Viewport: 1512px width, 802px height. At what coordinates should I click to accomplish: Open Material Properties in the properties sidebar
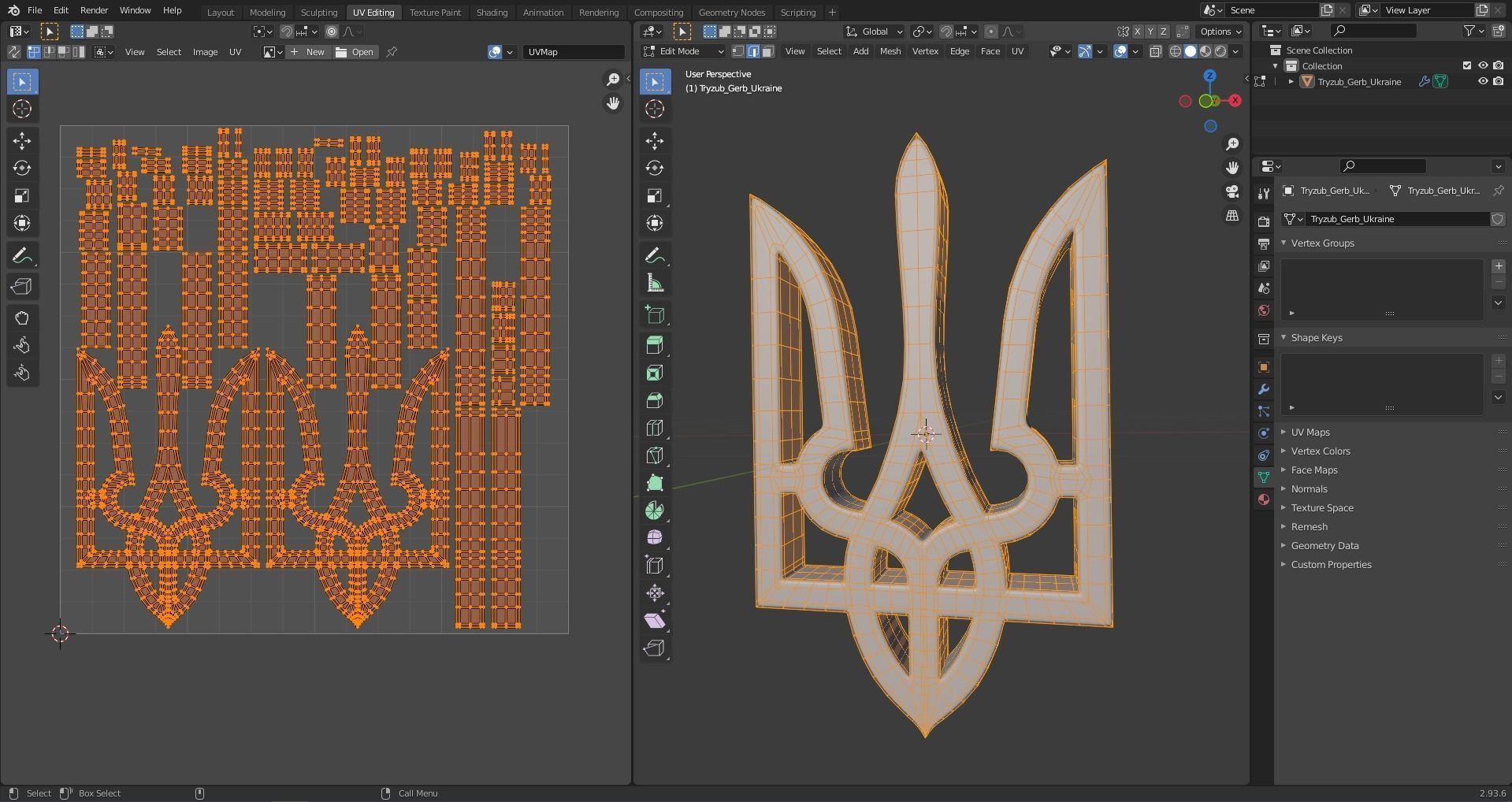(1264, 499)
